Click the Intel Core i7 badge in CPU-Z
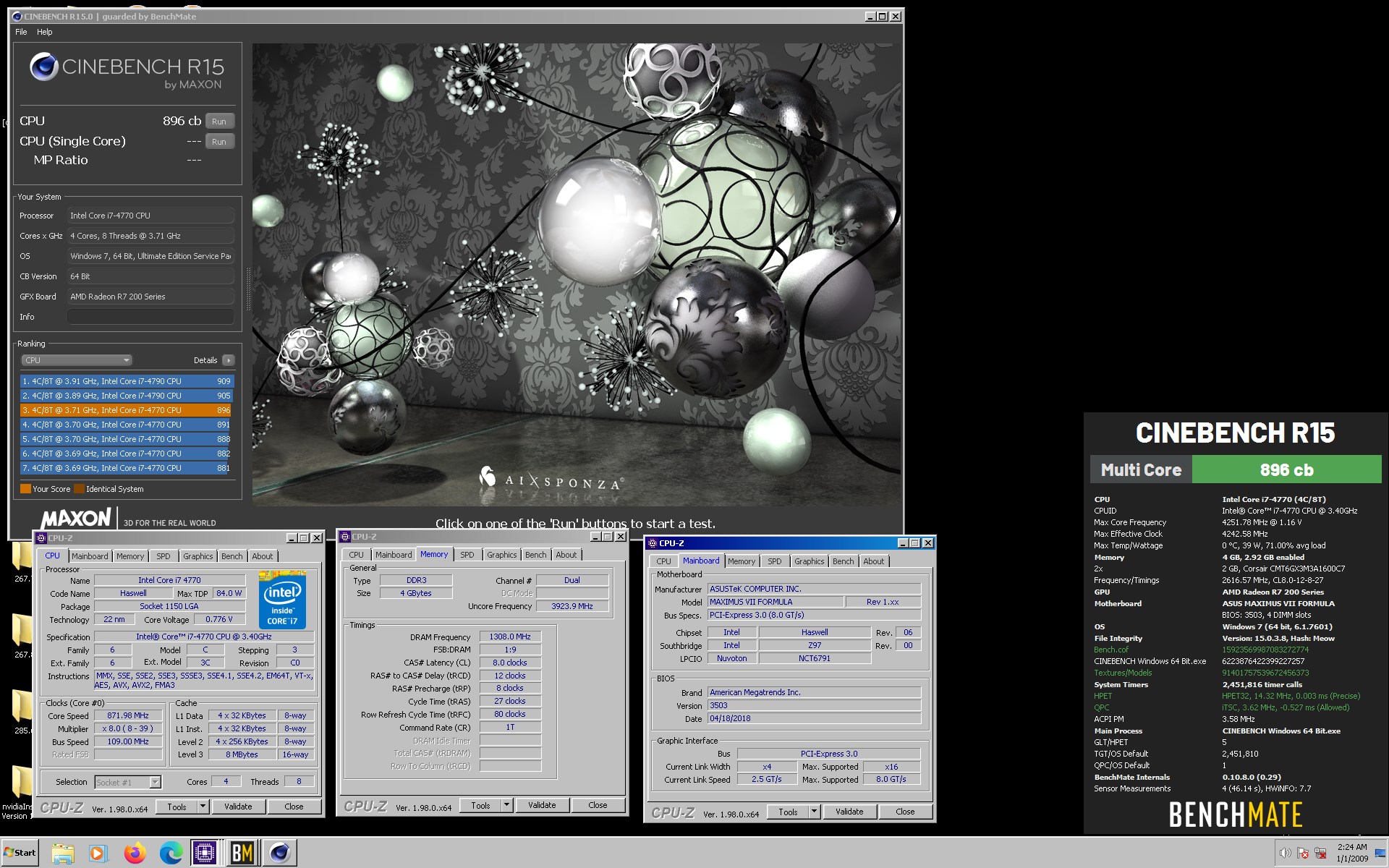The image size is (1389, 868). (282, 600)
